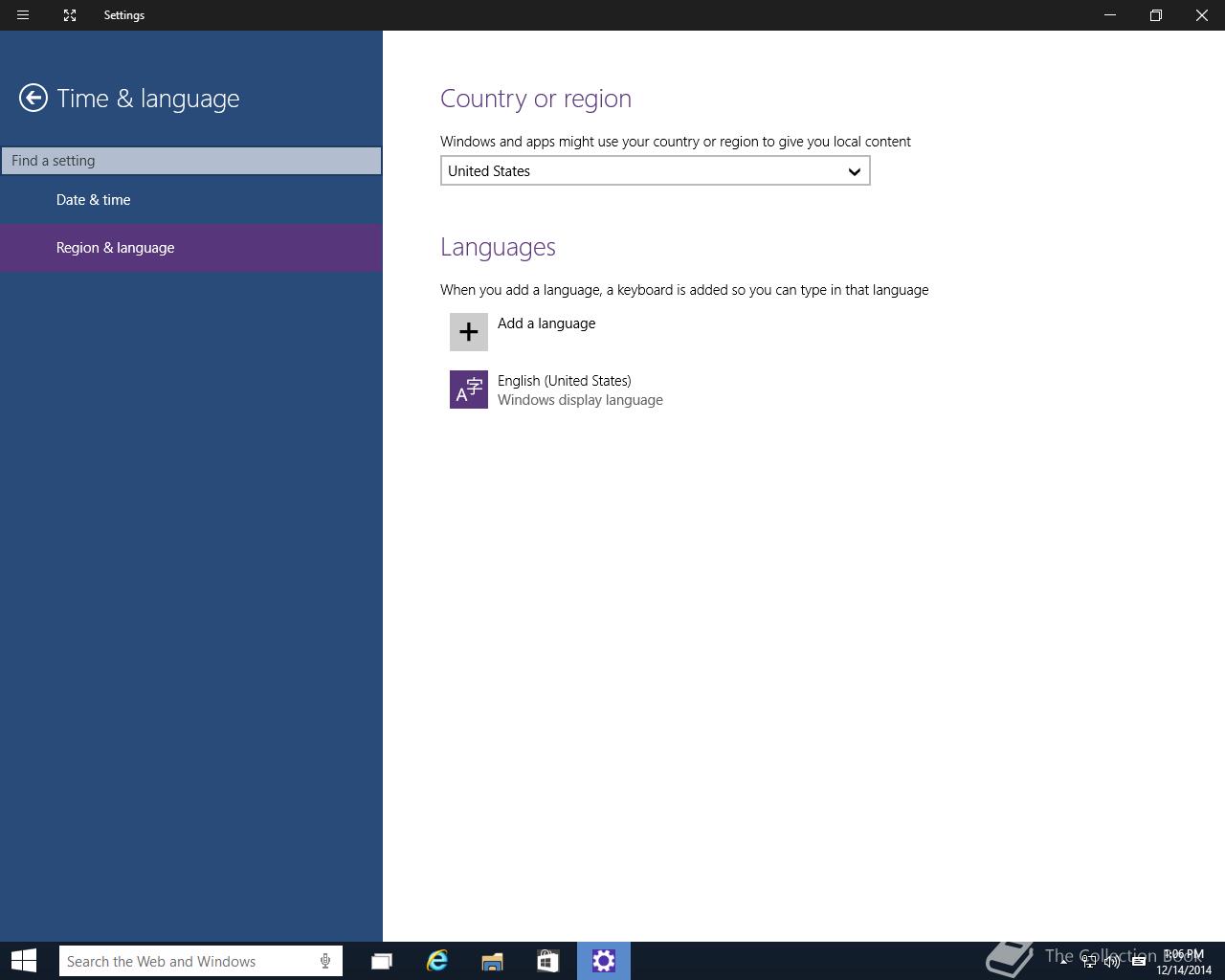Open the Store from the taskbar
Image resolution: width=1225 pixels, height=980 pixels.
click(x=547, y=961)
